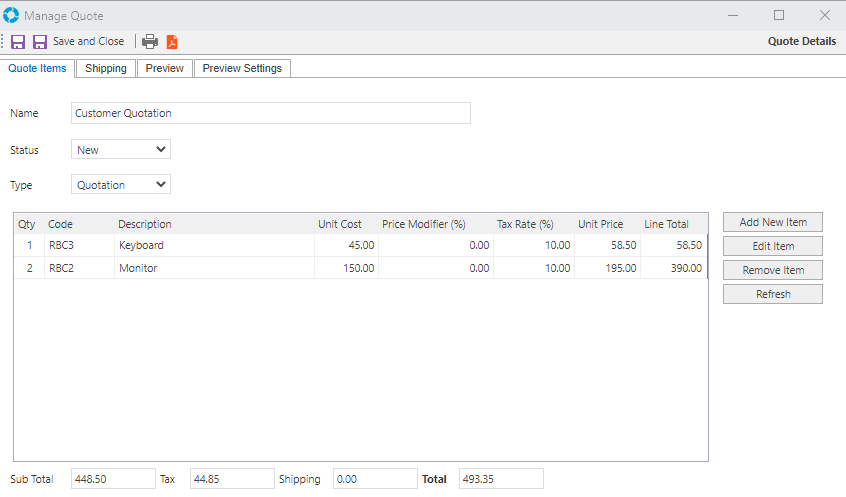
Task: Select the Quote Items tab
Action: (x=37, y=68)
